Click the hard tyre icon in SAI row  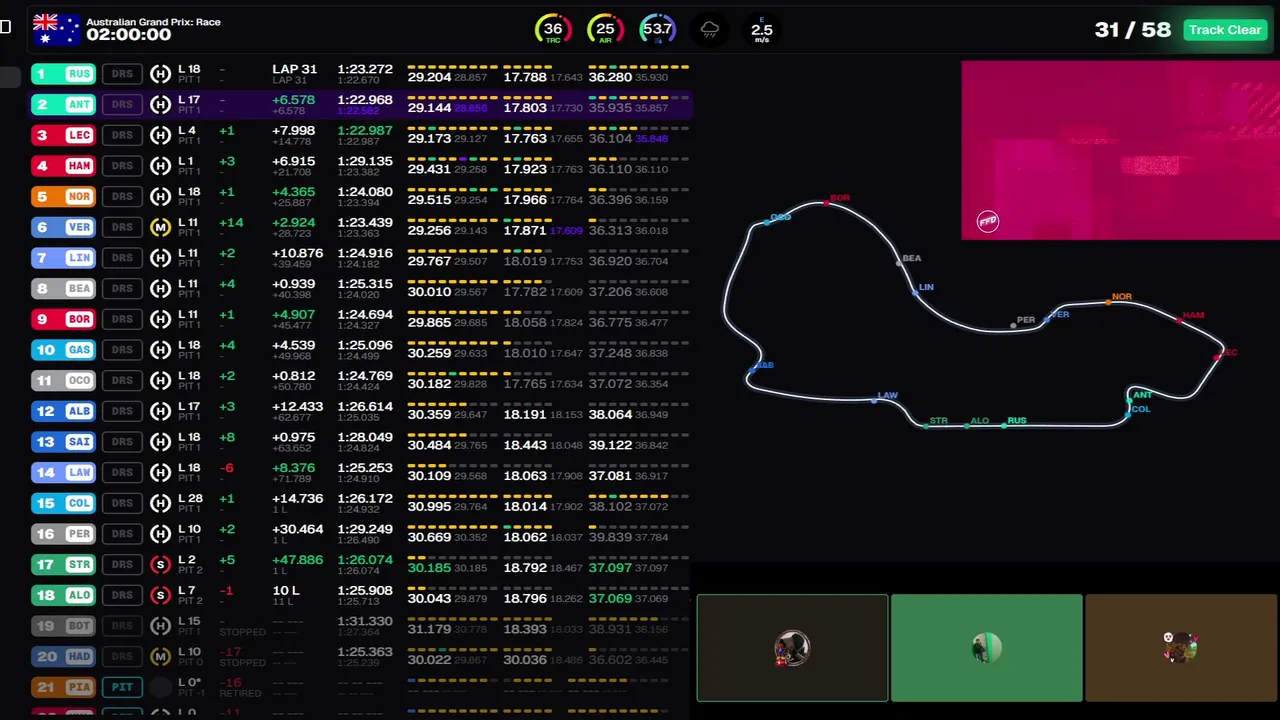(160, 442)
